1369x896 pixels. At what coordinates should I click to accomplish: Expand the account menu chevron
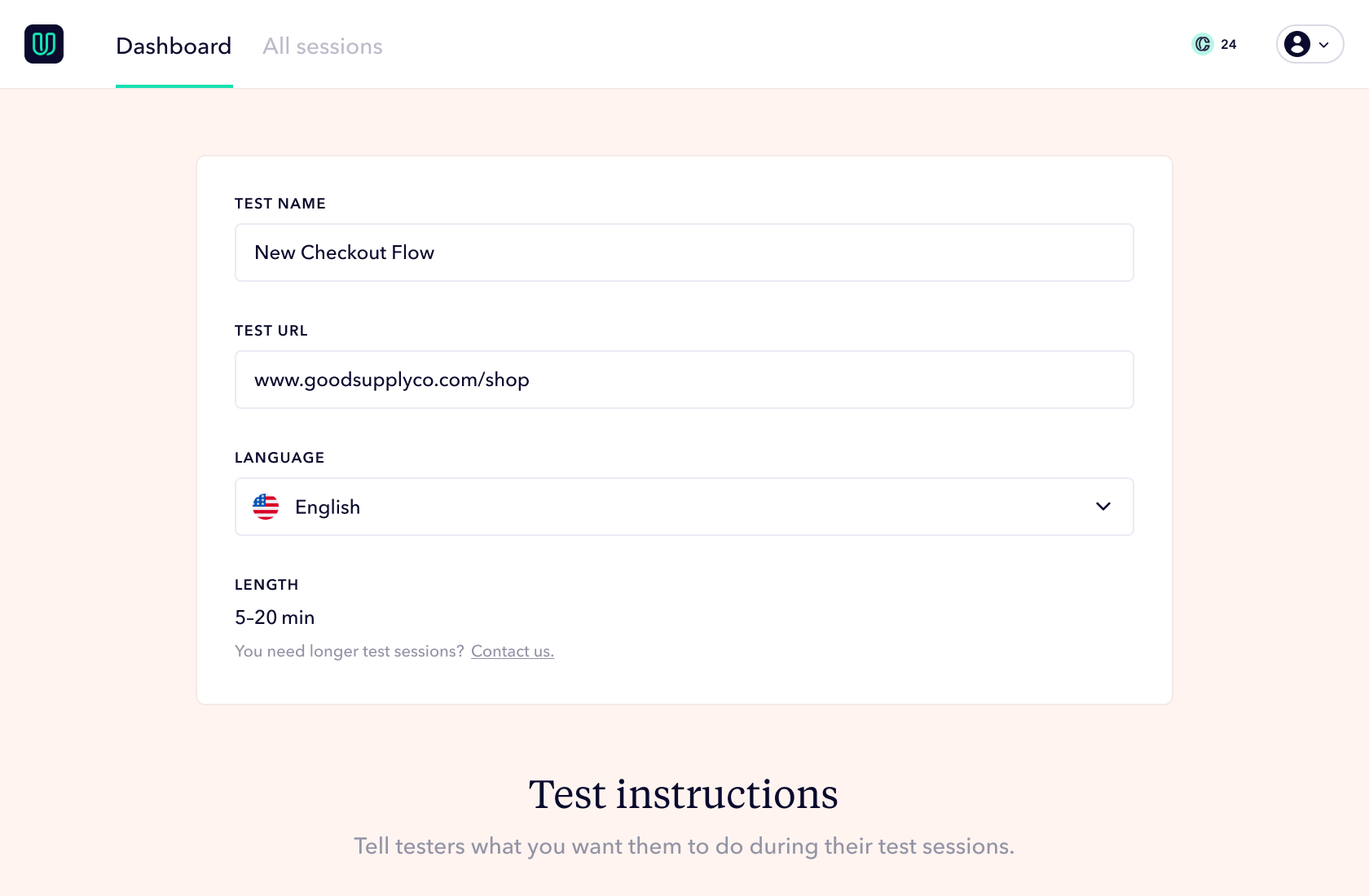coord(1324,45)
